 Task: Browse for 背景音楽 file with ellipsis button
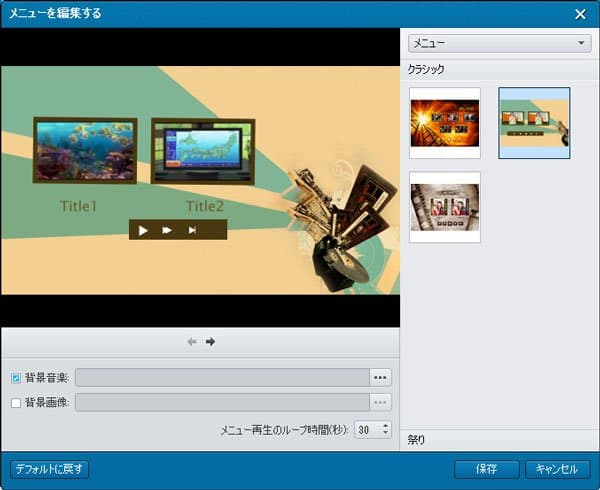click(380, 377)
